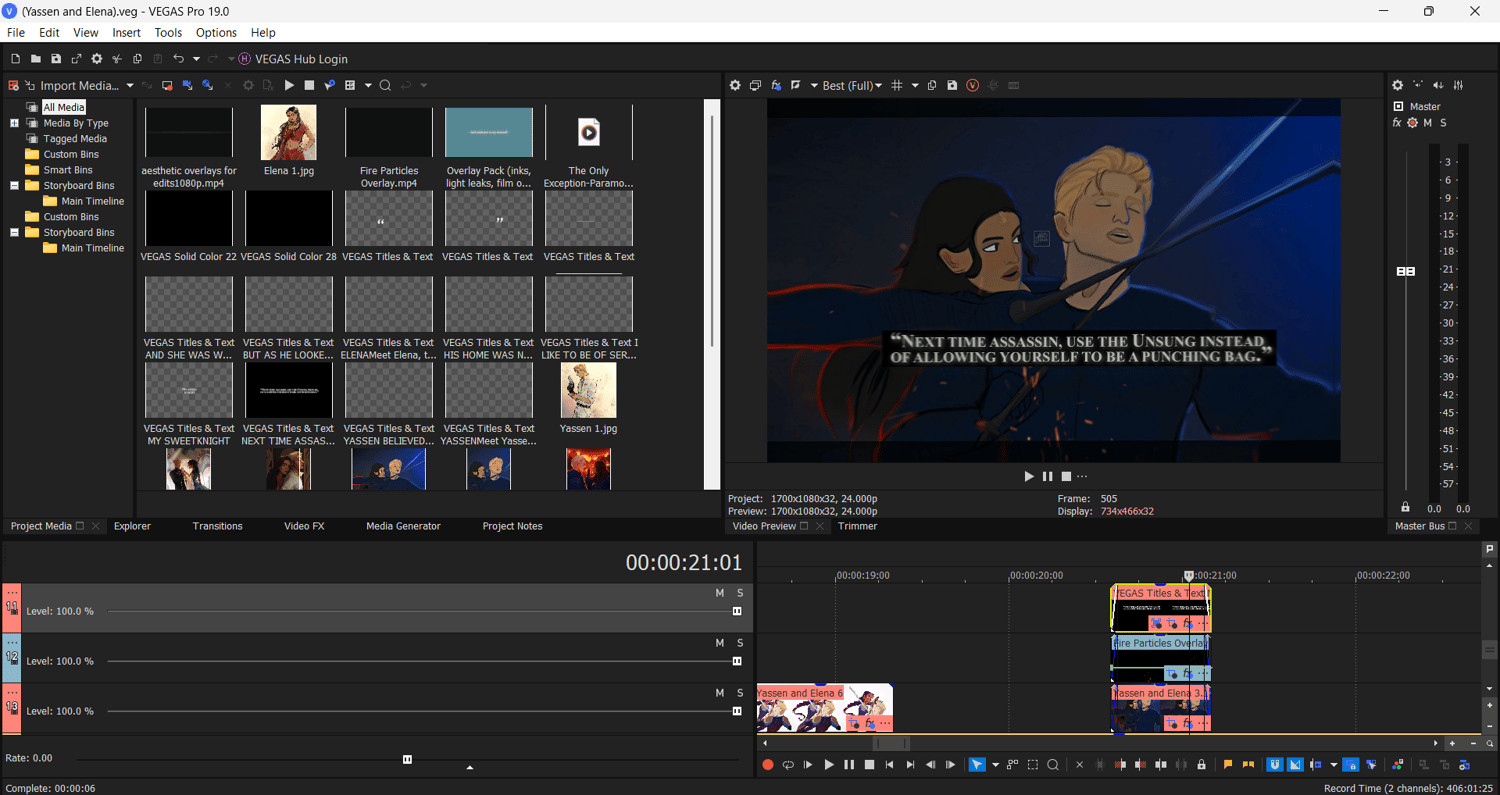Open Project Properties gear in main toolbar
Viewport: 1500px width, 795px height.
97,59
